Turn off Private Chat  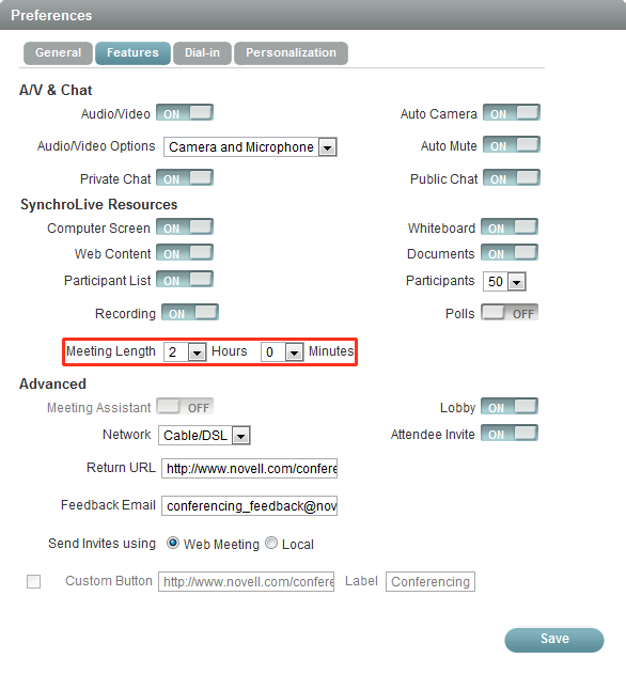[x=185, y=178]
